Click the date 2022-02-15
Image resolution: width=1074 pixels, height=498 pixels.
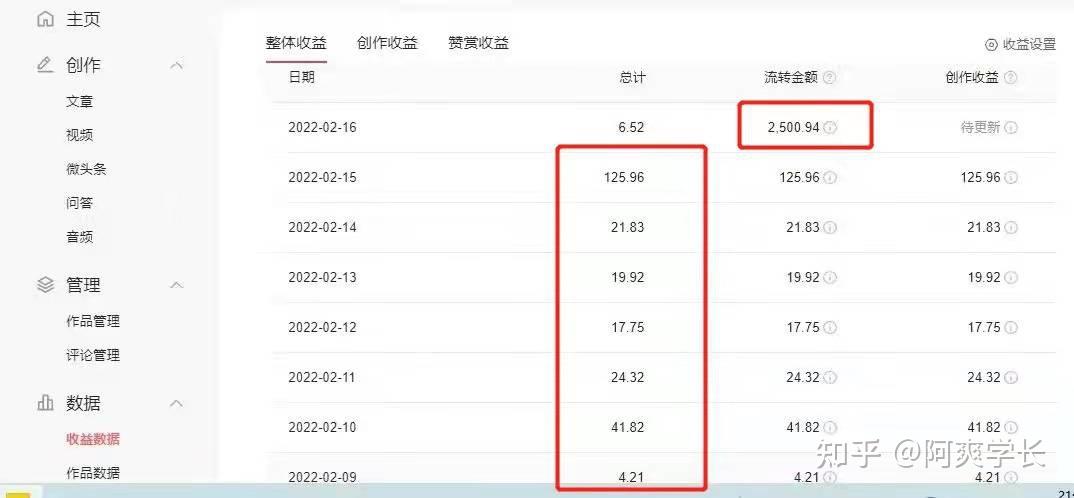tap(323, 177)
